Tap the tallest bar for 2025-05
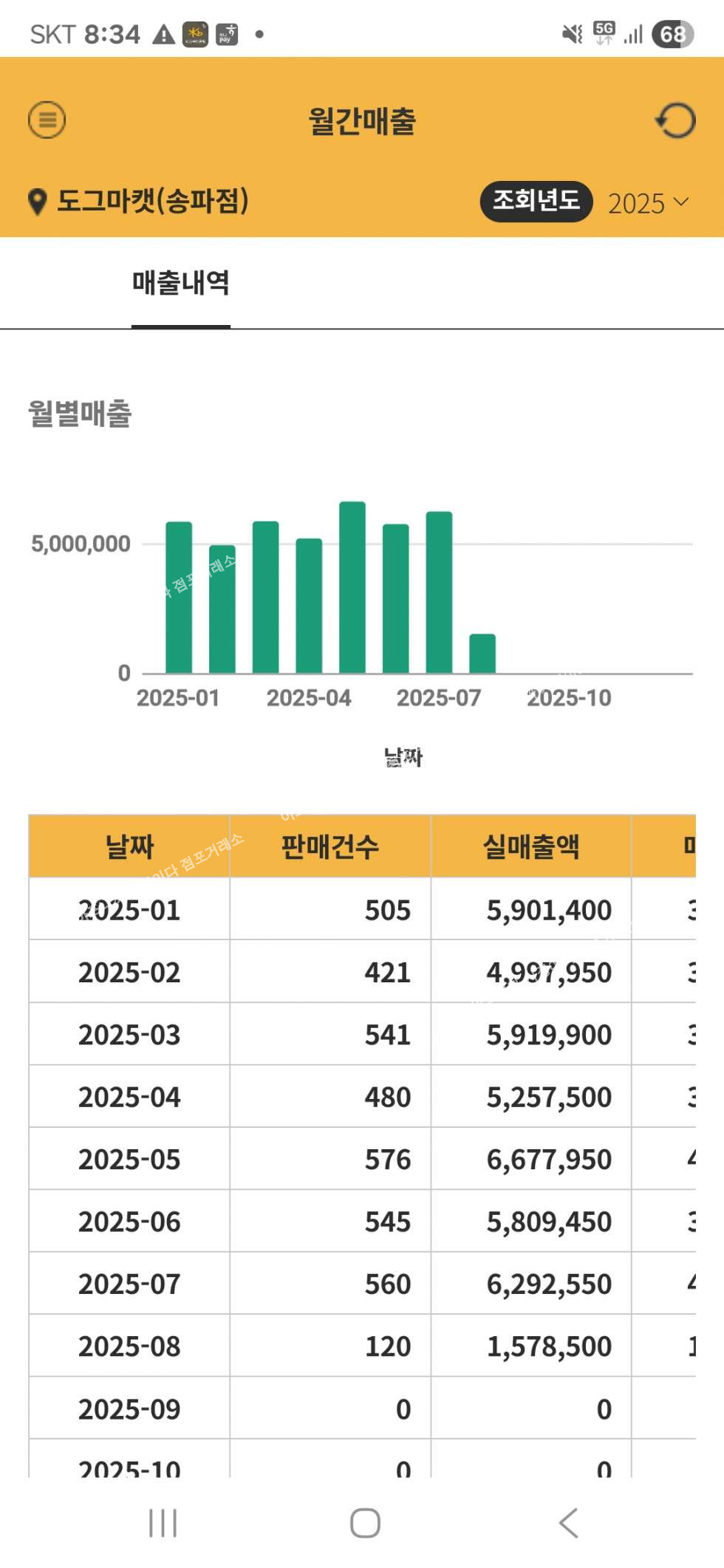This screenshot has height=1568, width=724. (352, 587)
